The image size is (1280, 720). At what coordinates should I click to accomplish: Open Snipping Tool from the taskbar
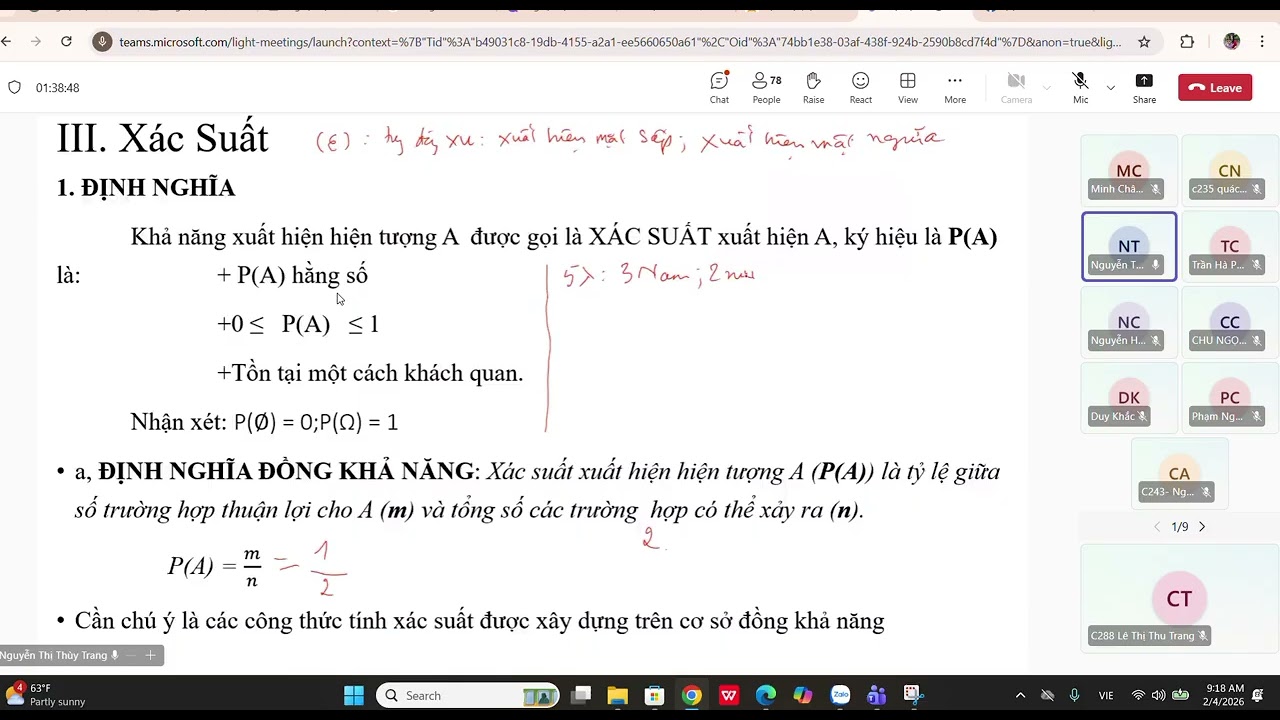(912, 696)
